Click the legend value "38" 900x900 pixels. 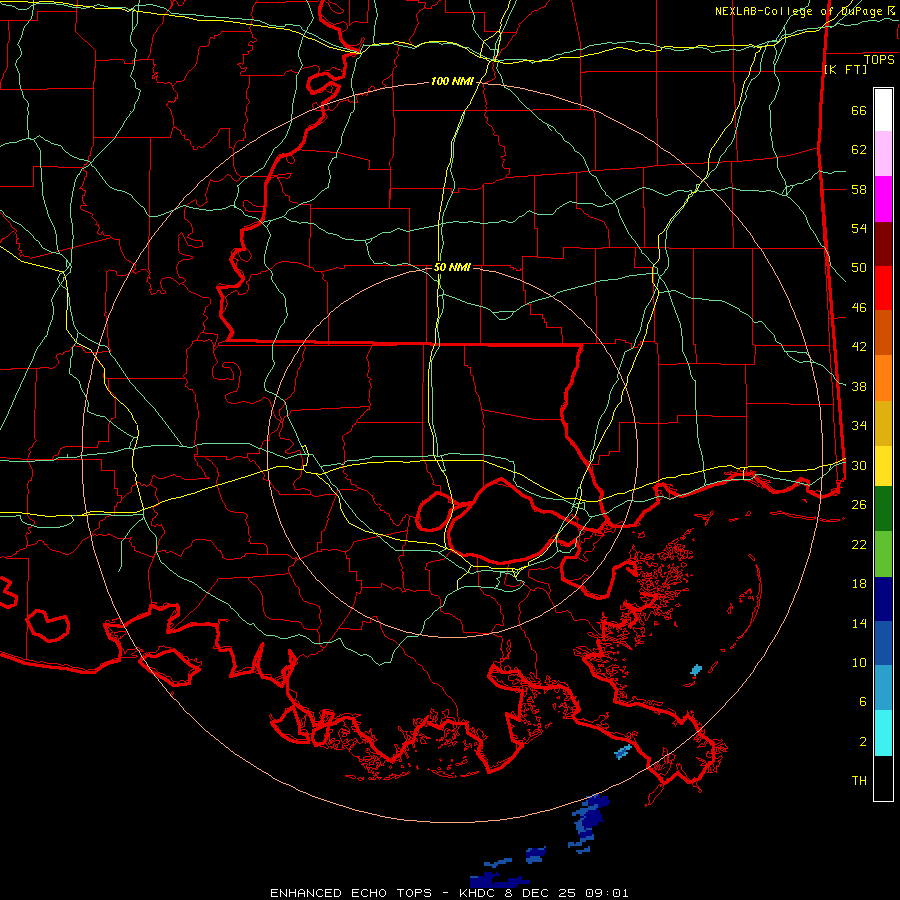859,386
